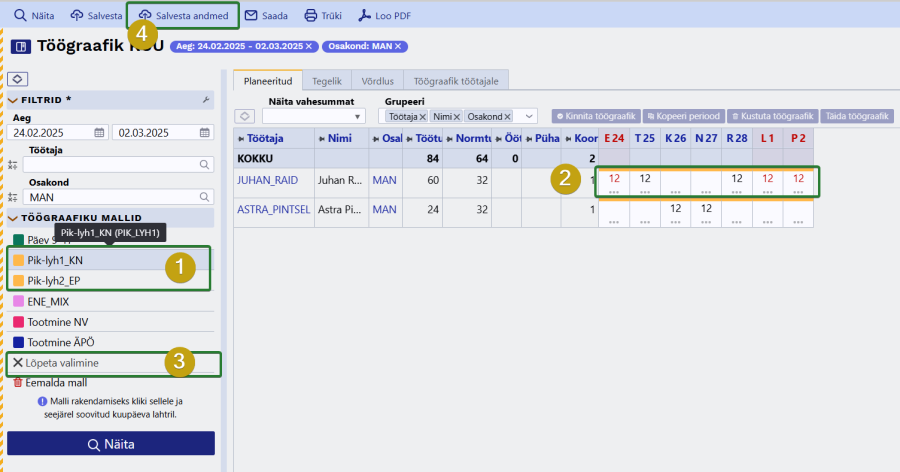Screen dimensions: 900x472
Task: Select the Pik-lyh2_EP template
Action: pos(109,281)
